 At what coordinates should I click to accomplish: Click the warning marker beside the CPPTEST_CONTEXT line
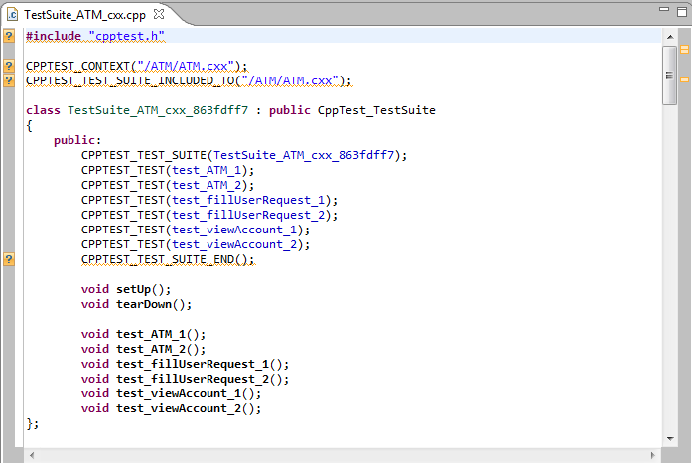point(9,66)
